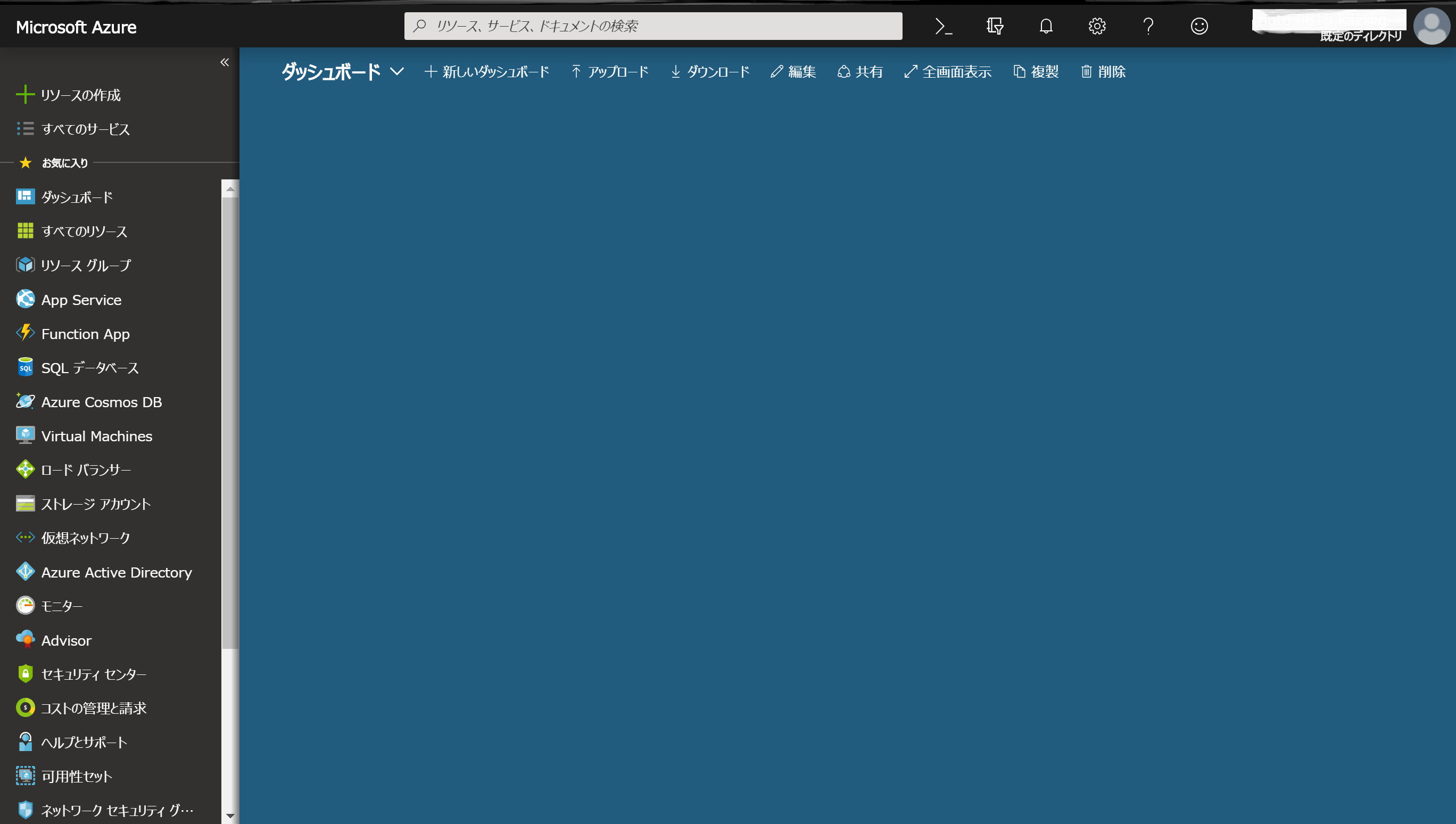Collapse the left sidebar with the double chevron
The width and height of the screenshot is (1456, 824).
click(x=225, y=62)
